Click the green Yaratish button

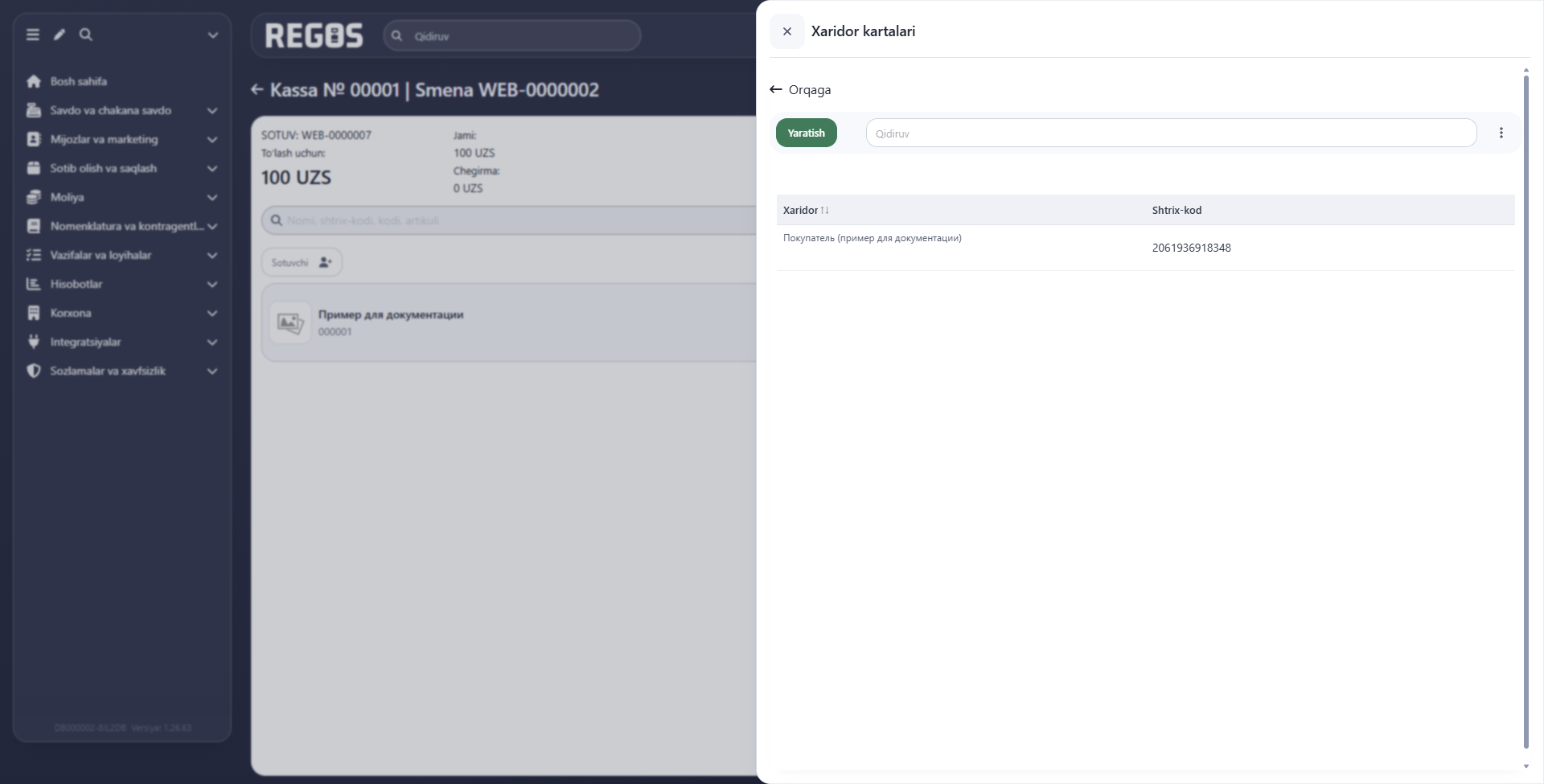806,133
